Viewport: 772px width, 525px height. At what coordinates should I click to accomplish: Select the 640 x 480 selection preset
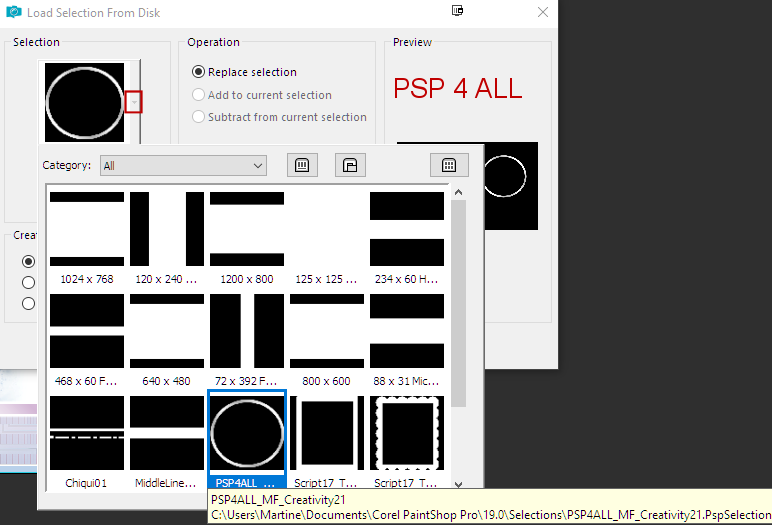pos(167,331)
